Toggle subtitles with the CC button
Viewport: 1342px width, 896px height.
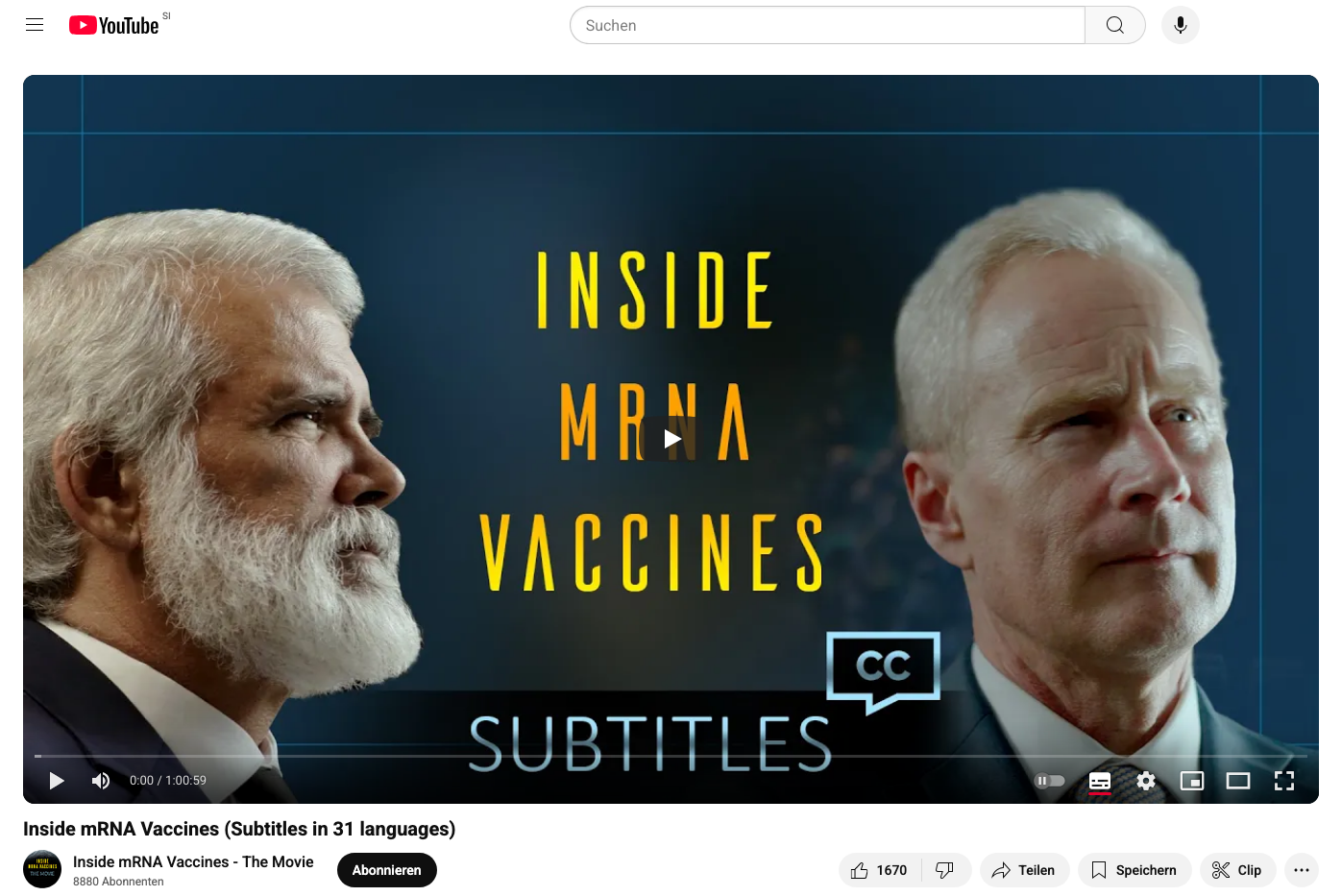pyautogui.click(x=1100, y=781)
